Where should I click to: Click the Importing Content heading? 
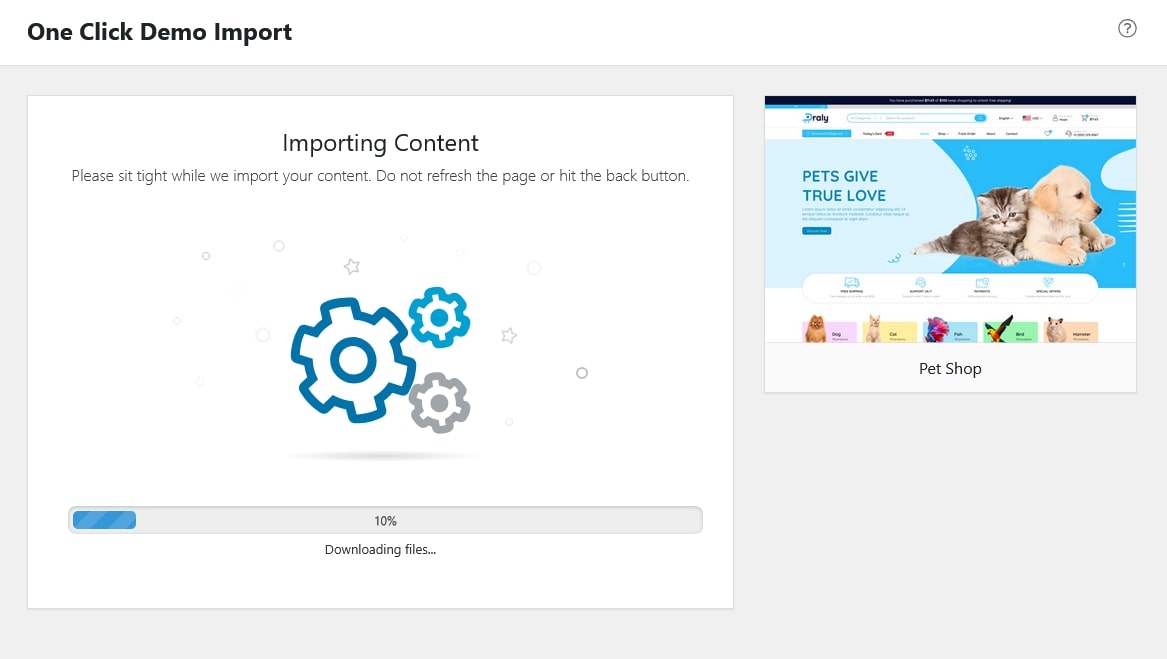(x=380, y=143)
